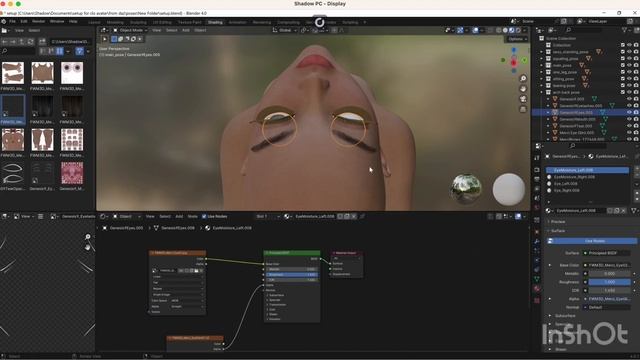Click the blue Z axis on navigation gizmo
The height and width of the screenshot is (360, 640).
[x=514, y=50]
